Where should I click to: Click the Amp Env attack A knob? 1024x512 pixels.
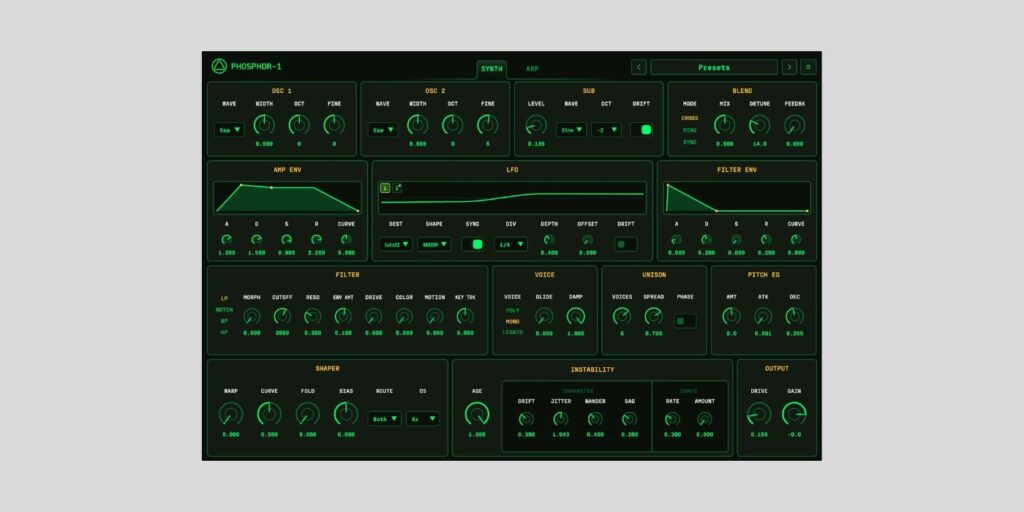[x=227, y=240]
